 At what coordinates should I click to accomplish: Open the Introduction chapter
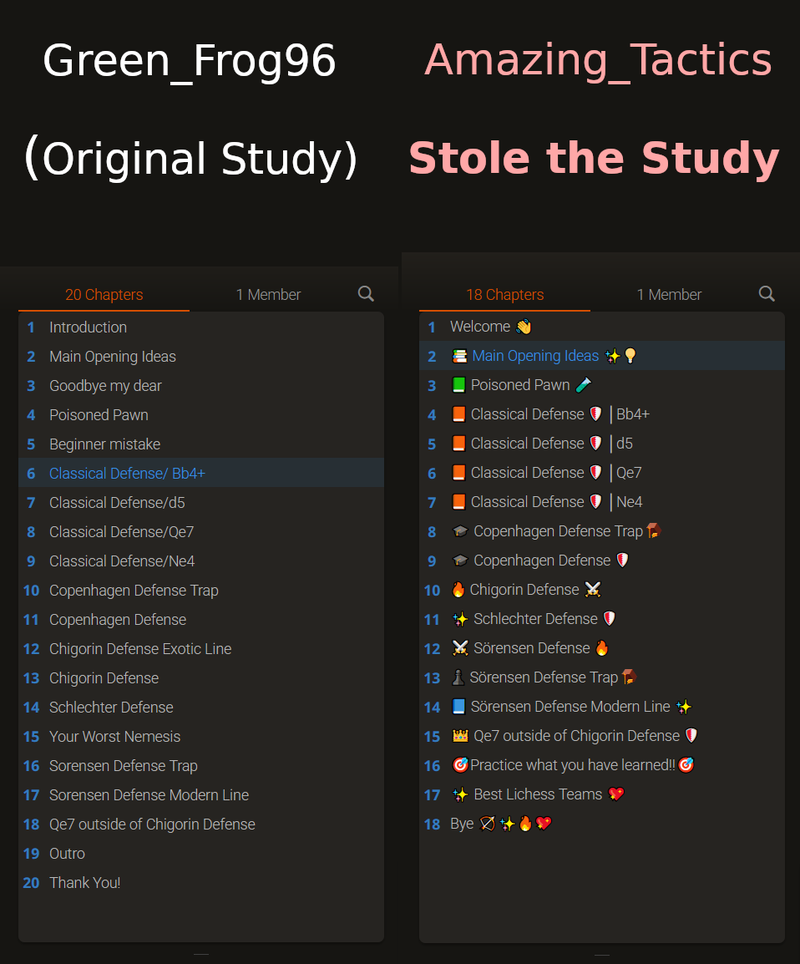[x=88, y=327]
